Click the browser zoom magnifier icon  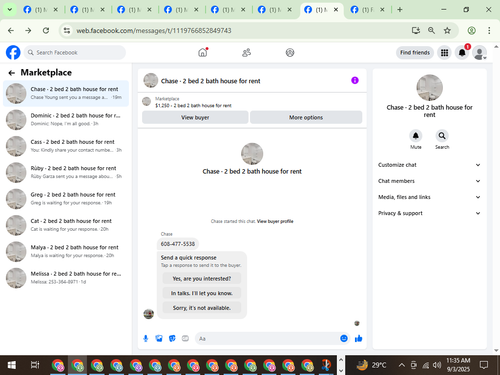click(x=431, y=31)
